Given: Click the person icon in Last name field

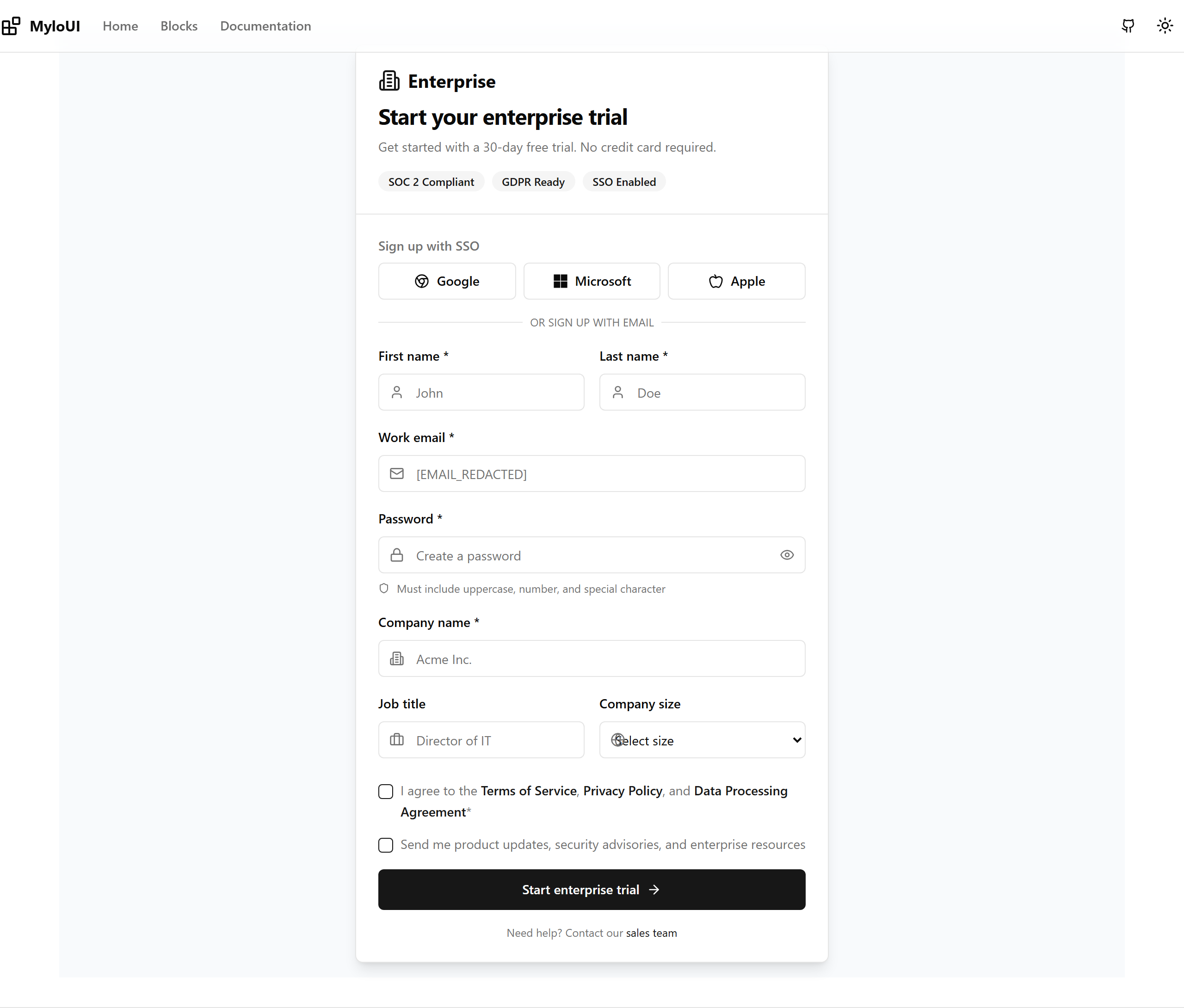Looking at the screenshot, I should [618, 393].
